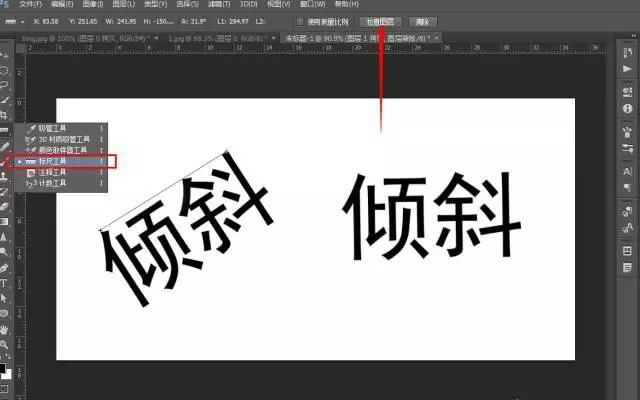The image size is (640, 400).
Task: Select the Healing Brush tool
Action: pyautogui.click(x=4, y=147)
